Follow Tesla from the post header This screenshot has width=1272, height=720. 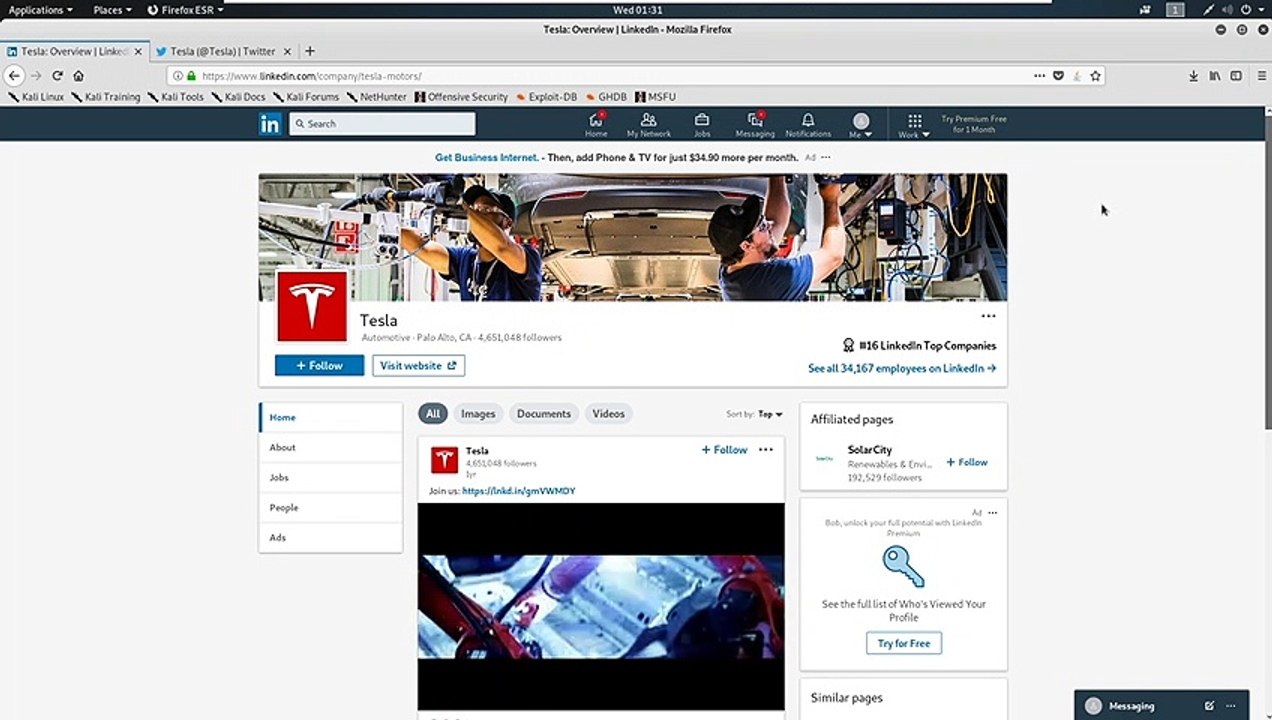(x=724, y=450)
